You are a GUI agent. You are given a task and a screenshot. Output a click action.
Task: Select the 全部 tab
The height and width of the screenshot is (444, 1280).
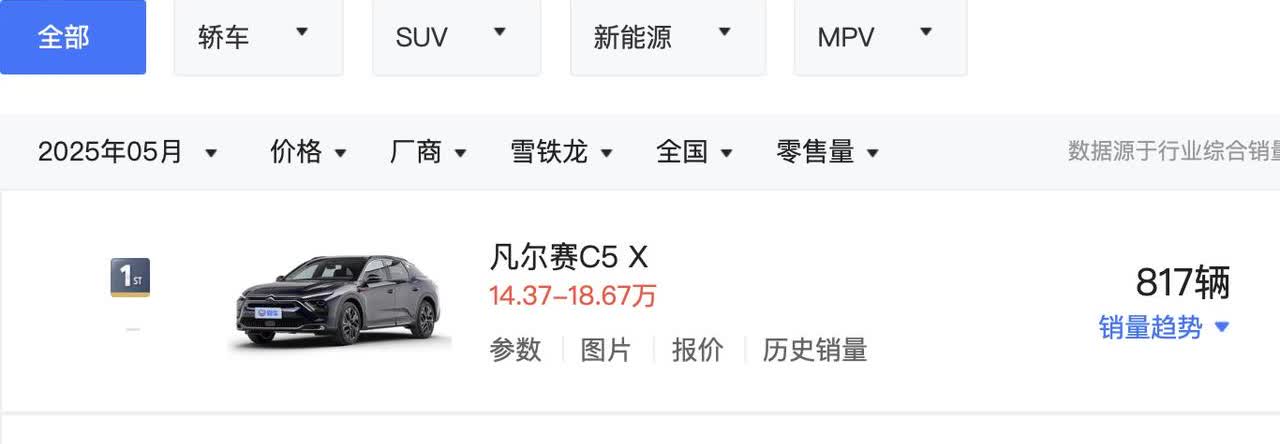(x=73, y=37)
